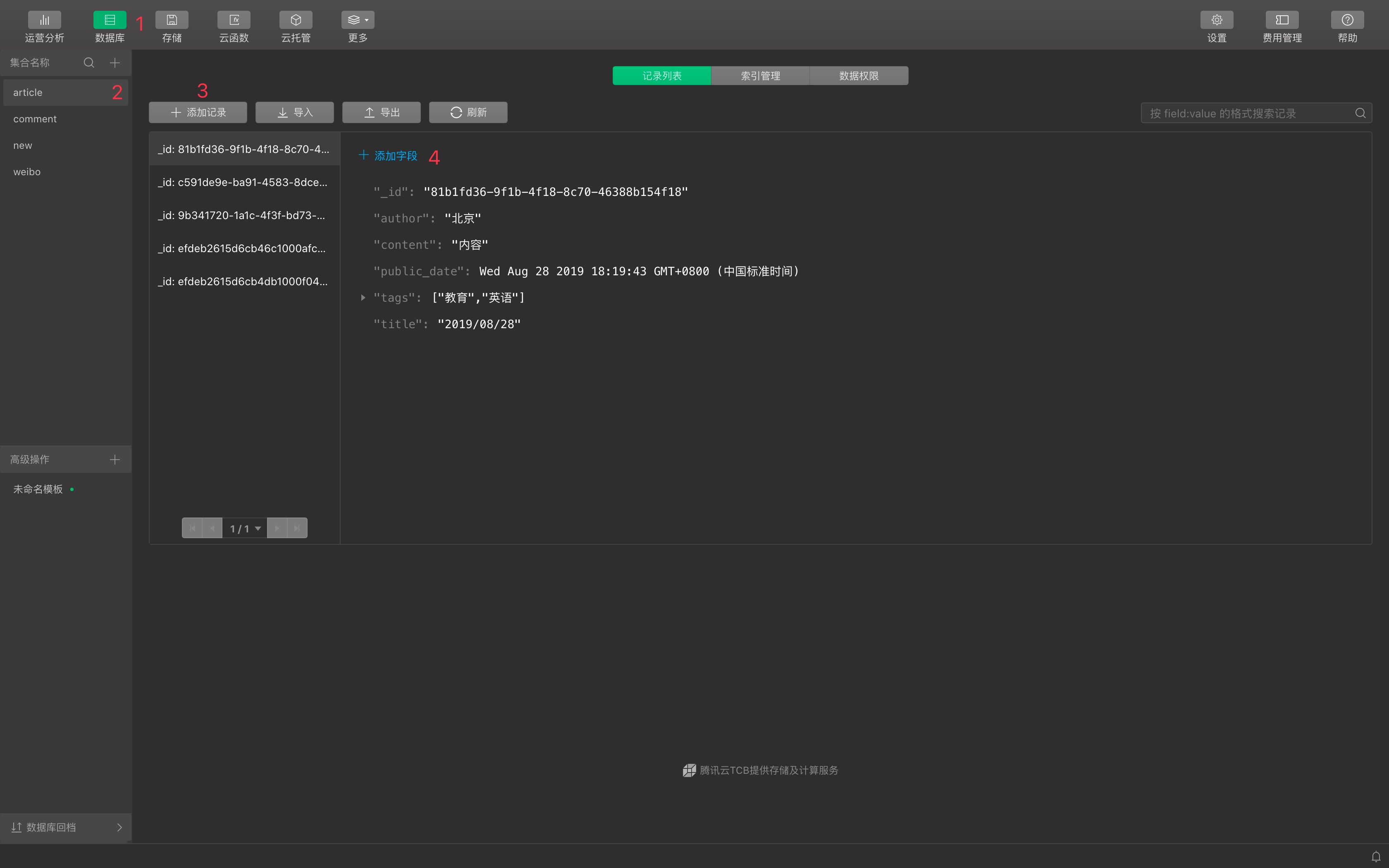Open the 设置 settings gear icon
This screenshot has height=868, width=1389.
[1216, 20]
